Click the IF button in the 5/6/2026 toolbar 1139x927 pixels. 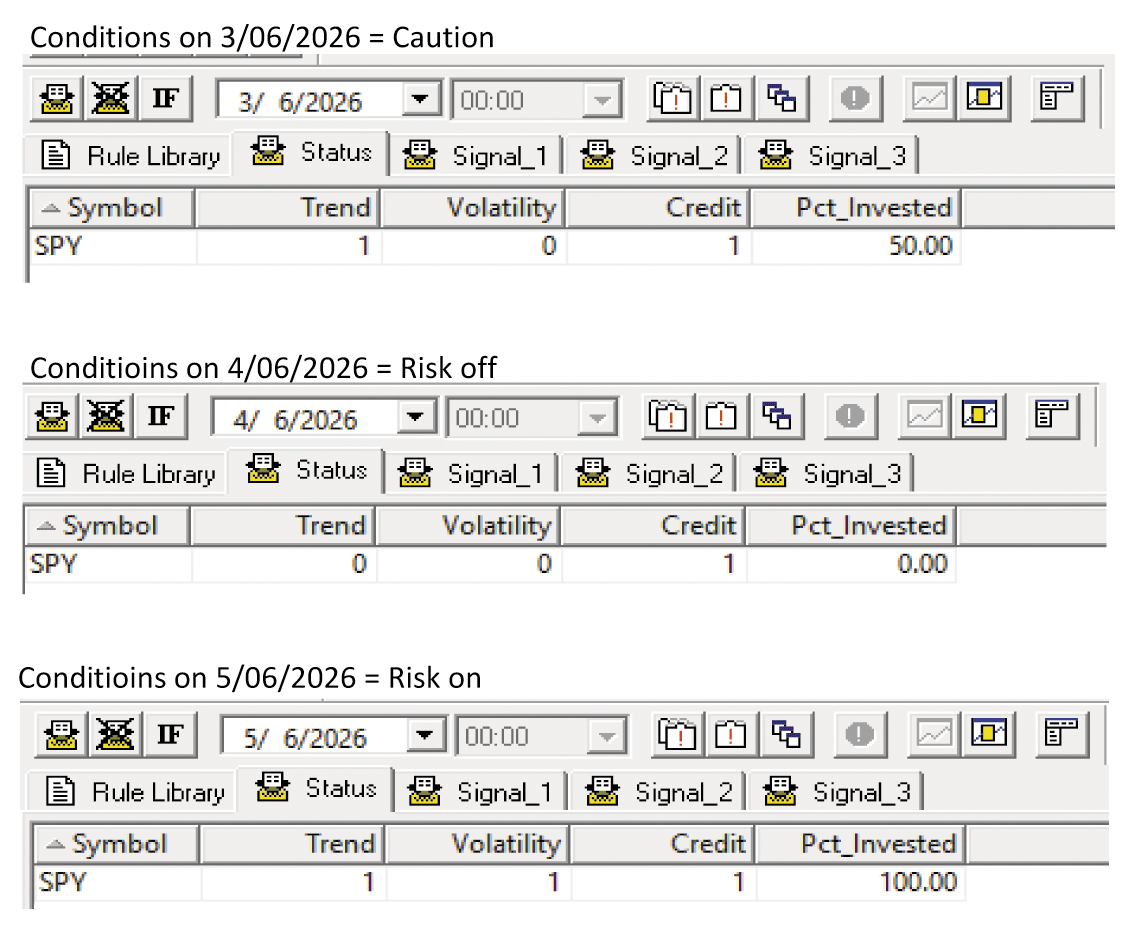(170, 734)
